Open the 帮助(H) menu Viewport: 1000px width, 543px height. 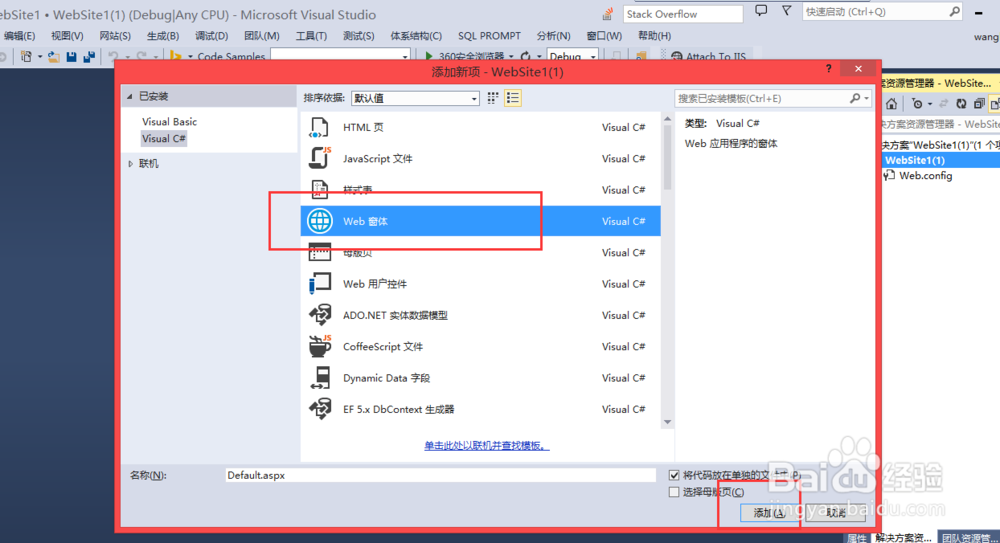click(654, 36)
